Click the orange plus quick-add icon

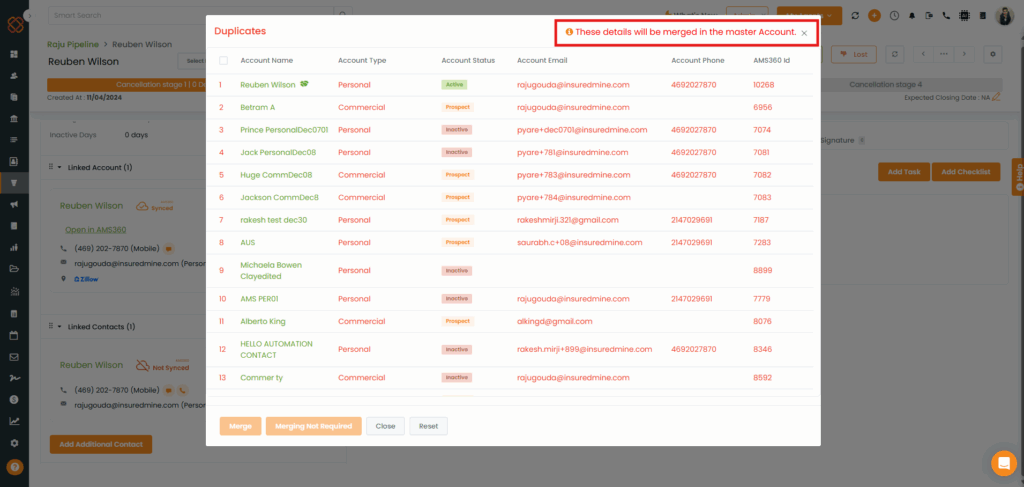pyautogui.click(x=875, y=16)
